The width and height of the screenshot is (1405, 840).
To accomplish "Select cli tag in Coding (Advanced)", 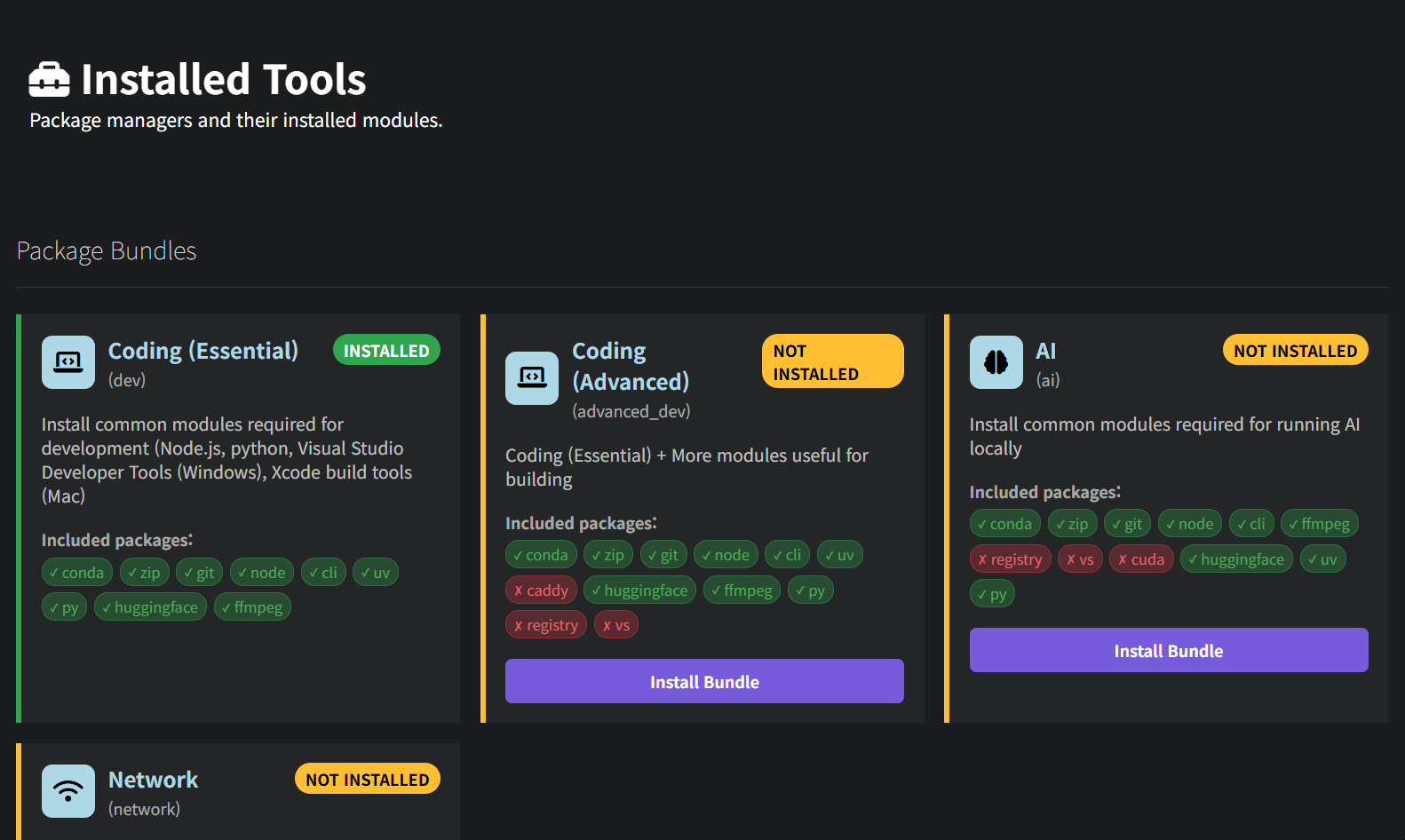I will pyautogui.click(x=787, y=555).
